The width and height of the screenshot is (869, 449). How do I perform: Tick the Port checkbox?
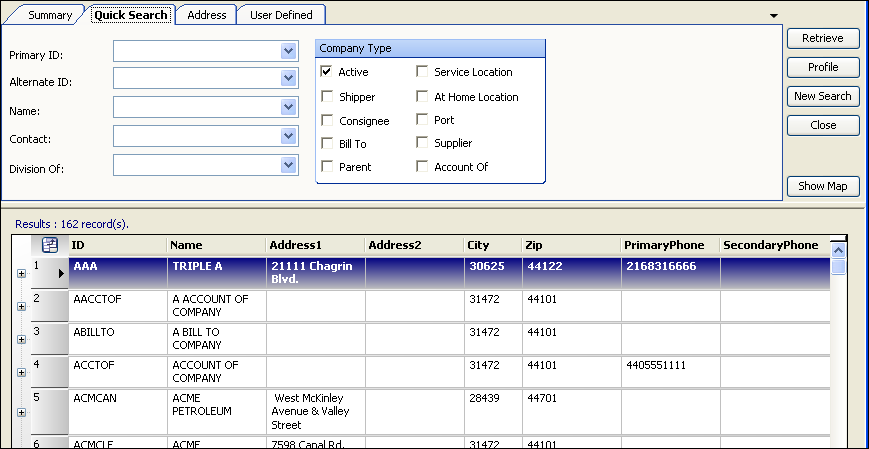pyautogui.click(x=422, y=120)
